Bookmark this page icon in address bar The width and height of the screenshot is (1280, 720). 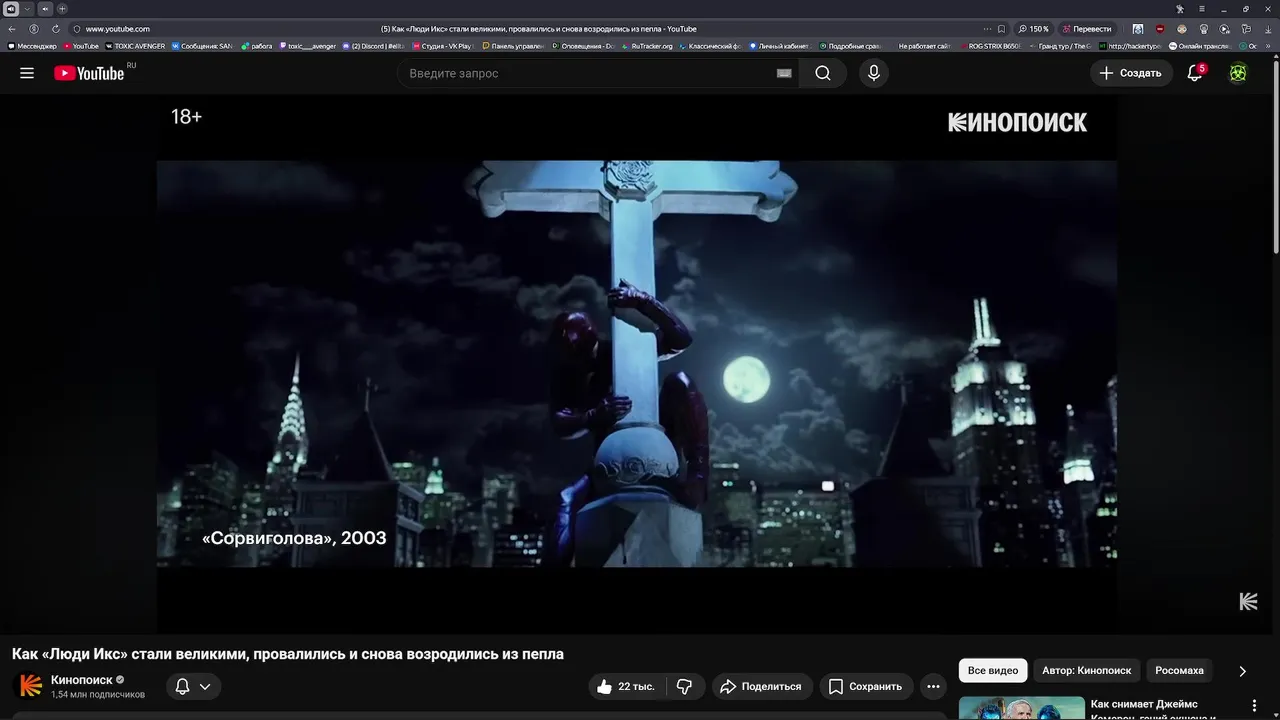point(1002,29)
